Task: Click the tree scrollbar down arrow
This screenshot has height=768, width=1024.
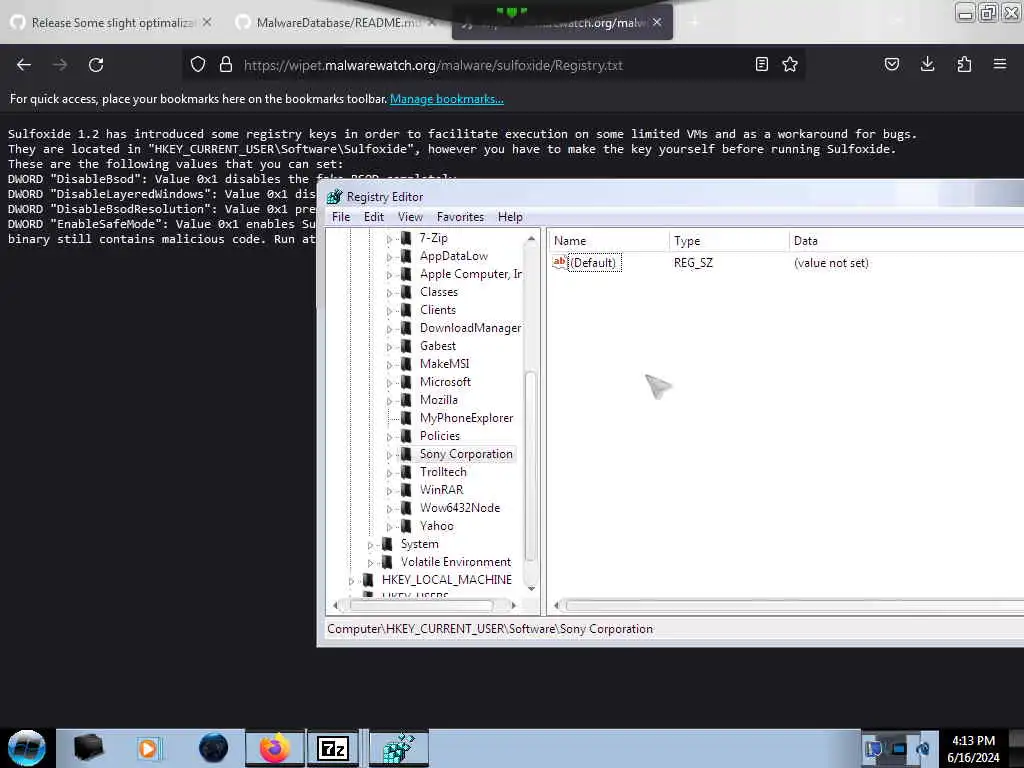Action: pyautogui.click(x=531, y=588)
